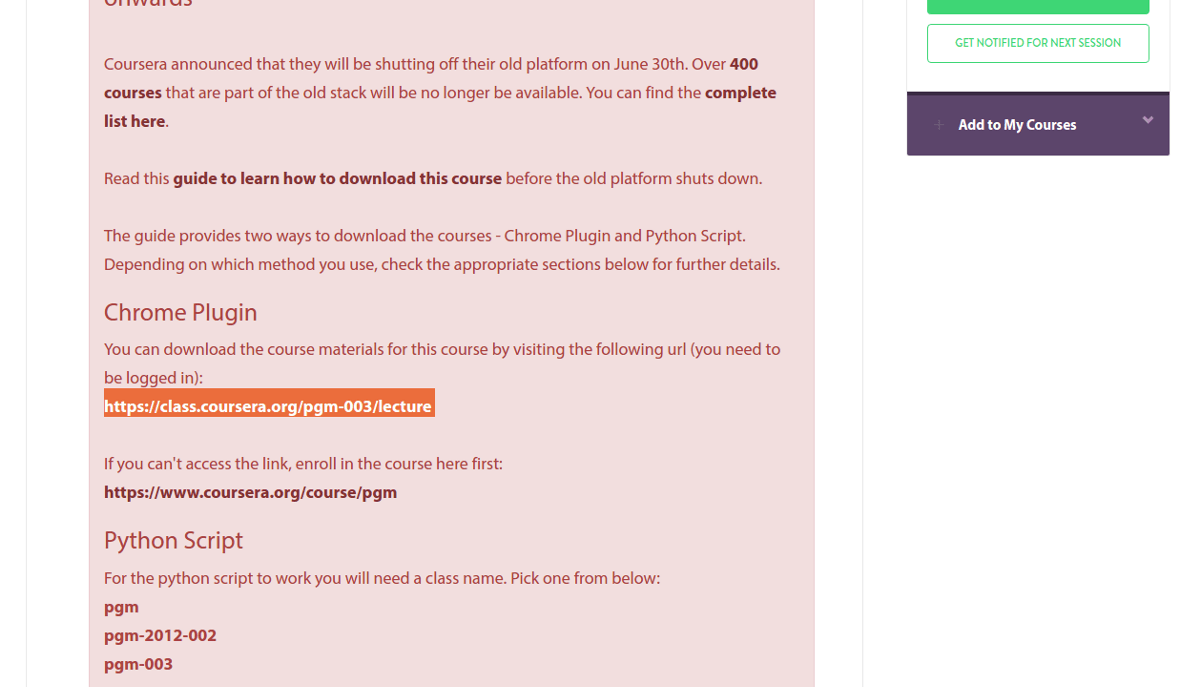Select the pgm-2012-002 class name

pos(160,635)
